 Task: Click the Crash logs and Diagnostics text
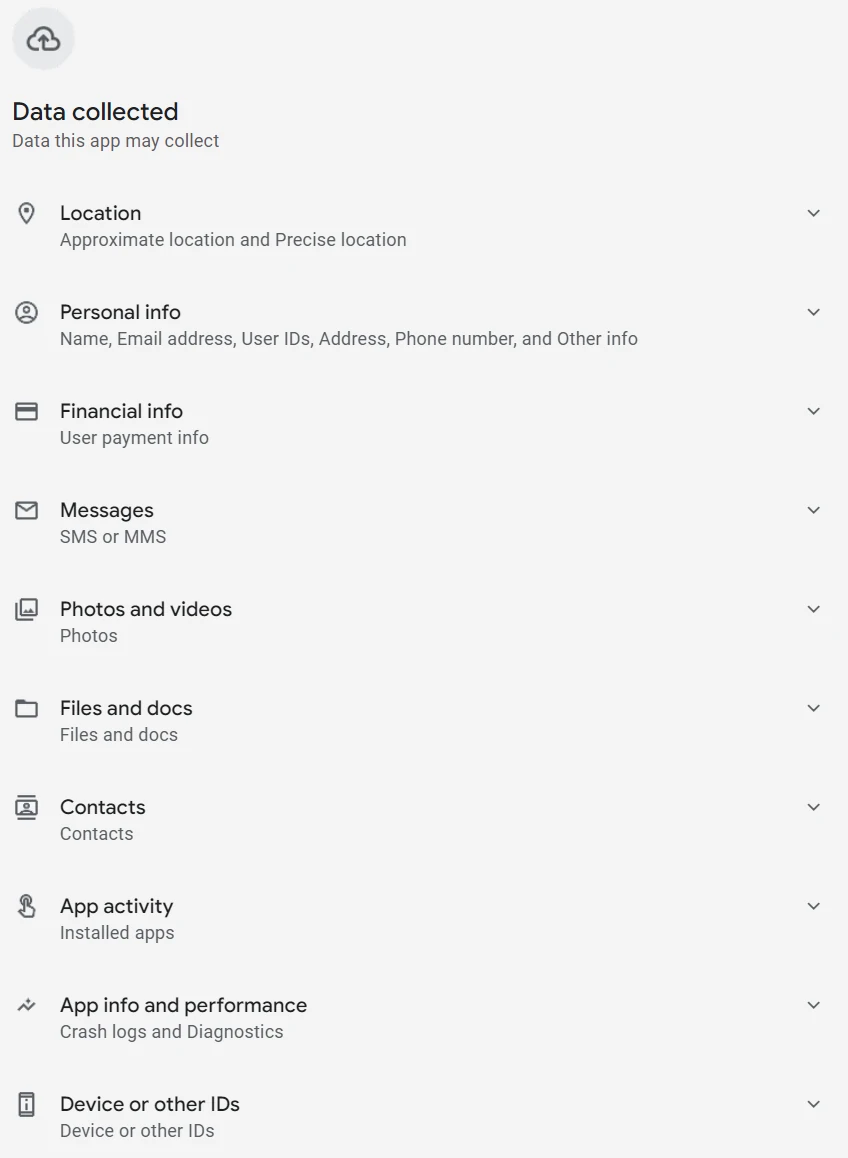tap(172, 1031)
